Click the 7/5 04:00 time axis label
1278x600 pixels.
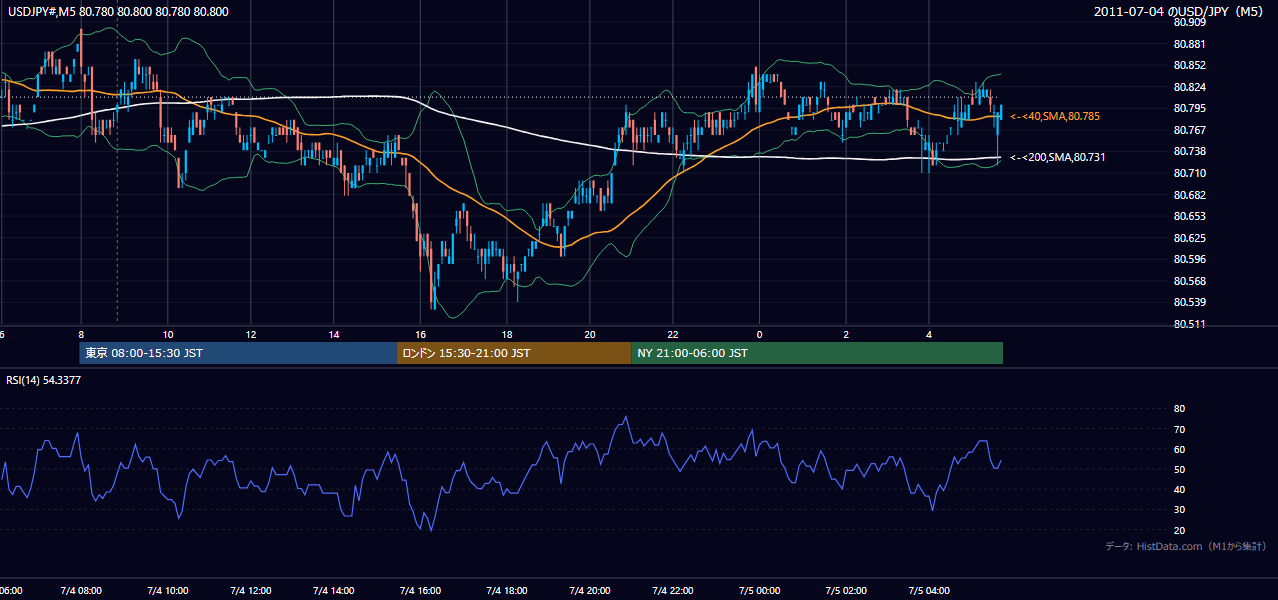tap(928, 591)
